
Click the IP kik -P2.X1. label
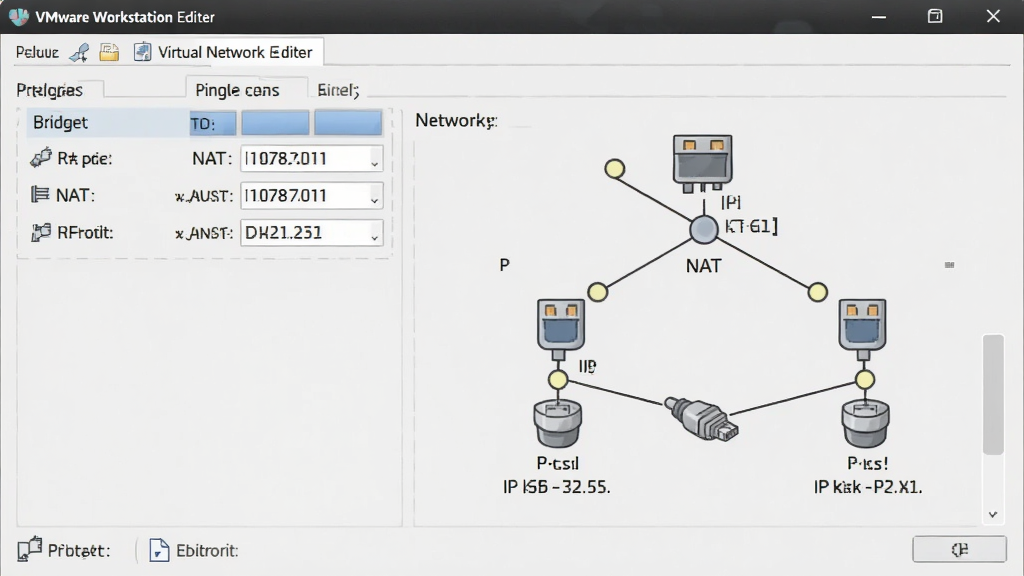868,487
